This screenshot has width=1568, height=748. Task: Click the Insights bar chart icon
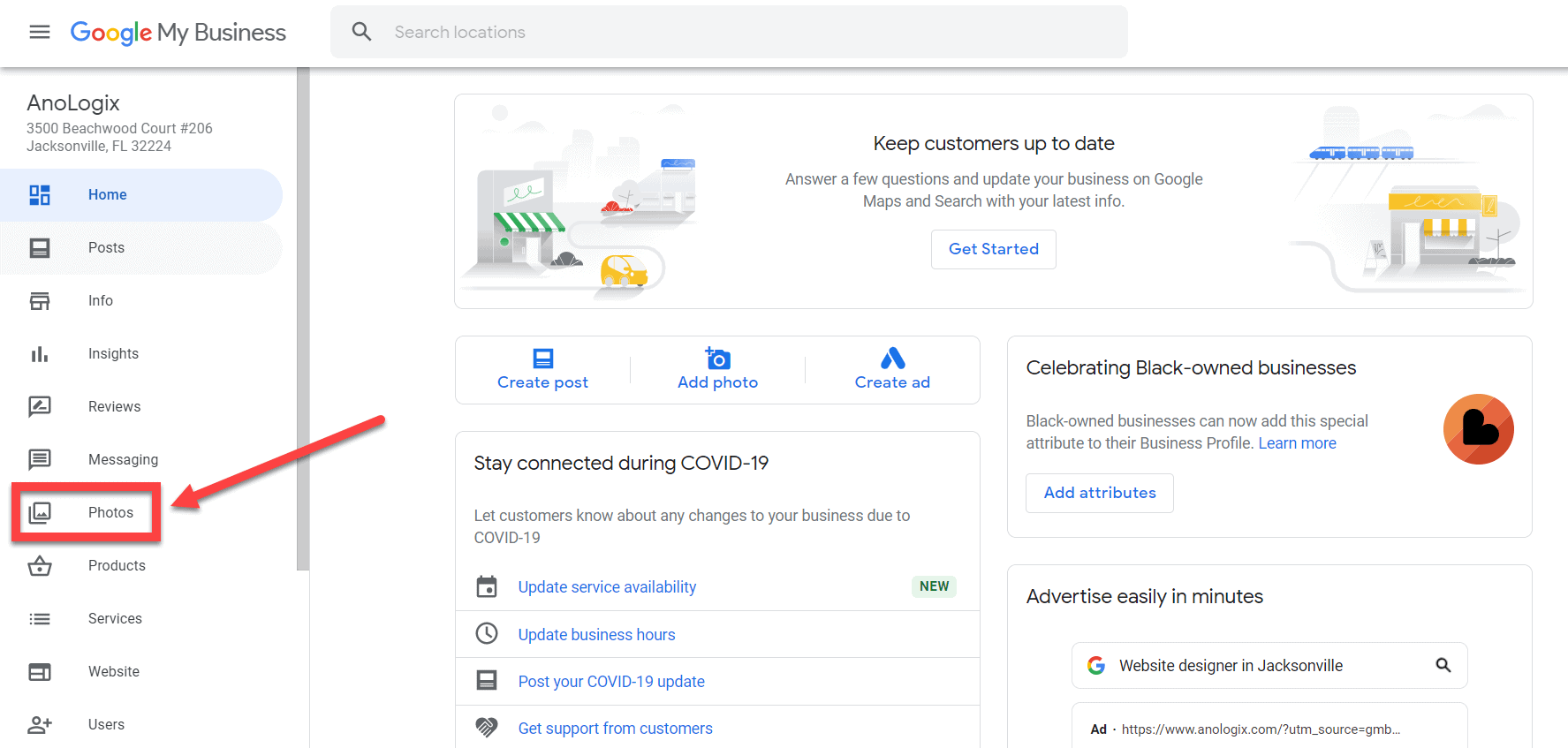(x=40, y=354)
